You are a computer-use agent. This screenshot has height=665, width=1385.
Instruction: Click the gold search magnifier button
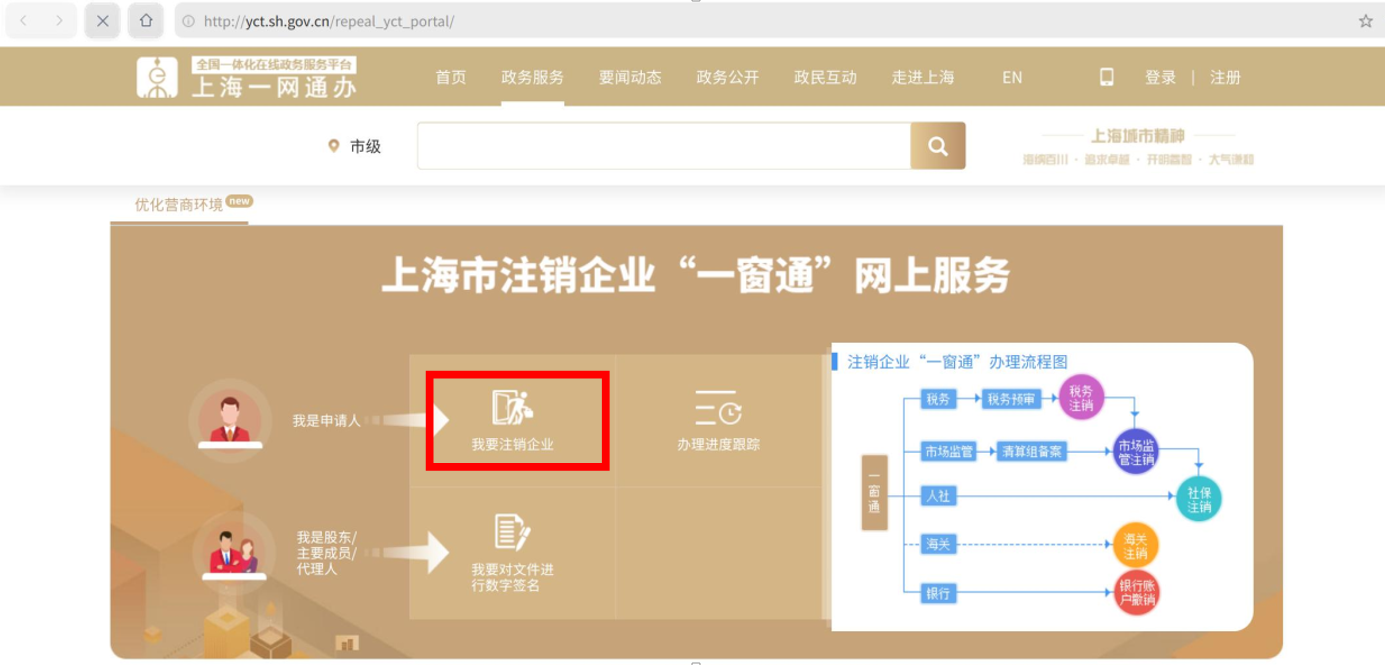pyautogui.click(x=937, y=146)
